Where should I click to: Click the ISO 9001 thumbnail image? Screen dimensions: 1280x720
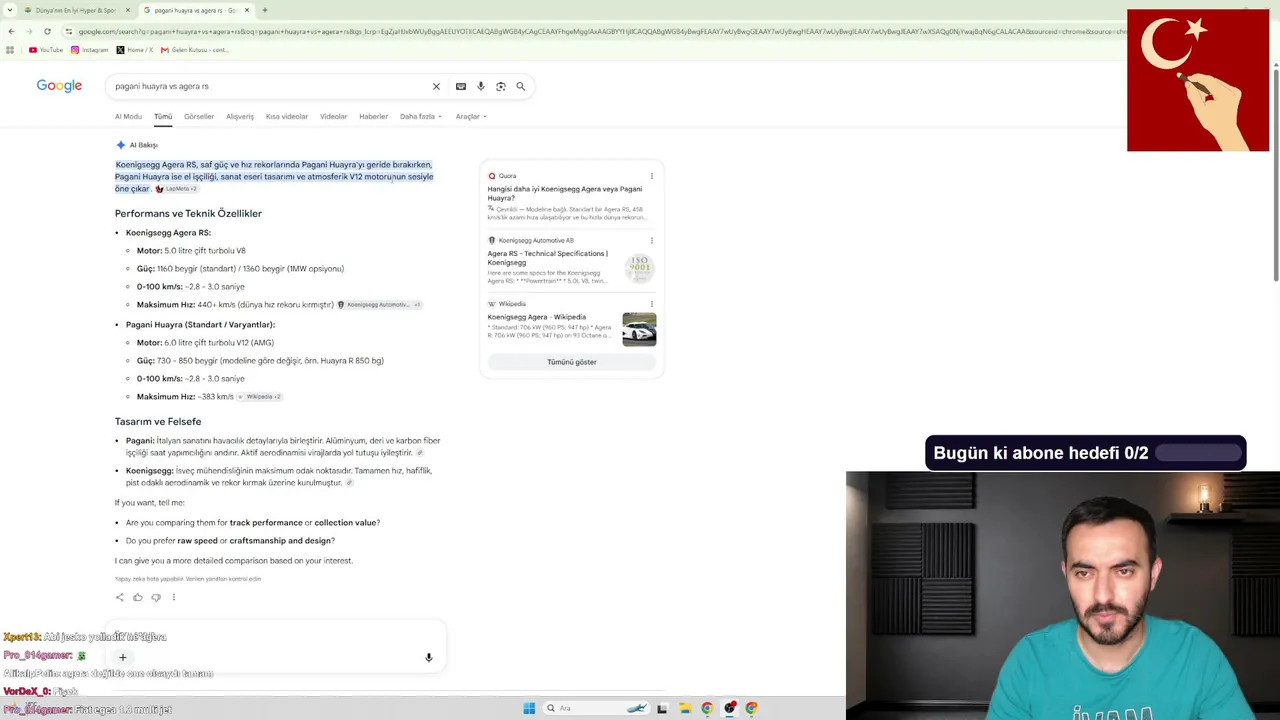click(639, 267)
